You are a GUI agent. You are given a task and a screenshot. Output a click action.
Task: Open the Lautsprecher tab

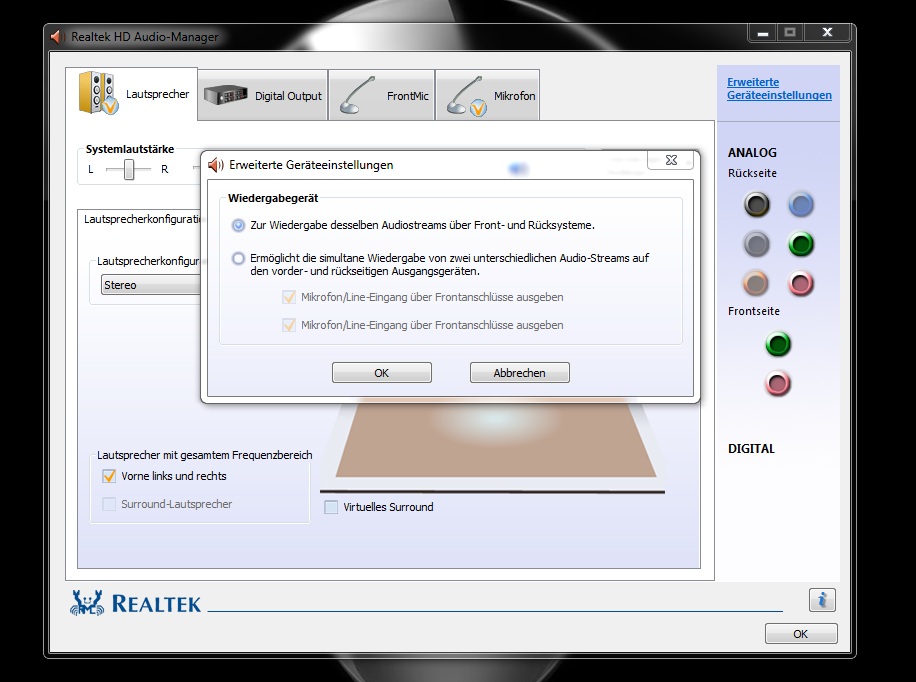(131, 94)
